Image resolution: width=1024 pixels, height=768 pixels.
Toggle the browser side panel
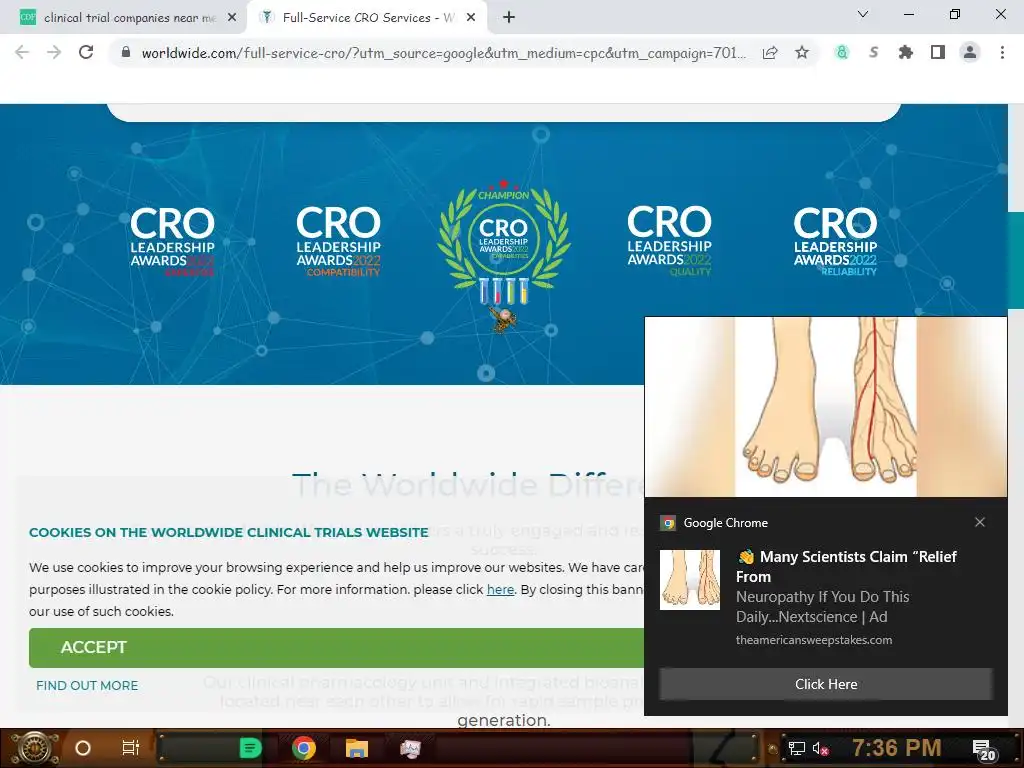938,52
